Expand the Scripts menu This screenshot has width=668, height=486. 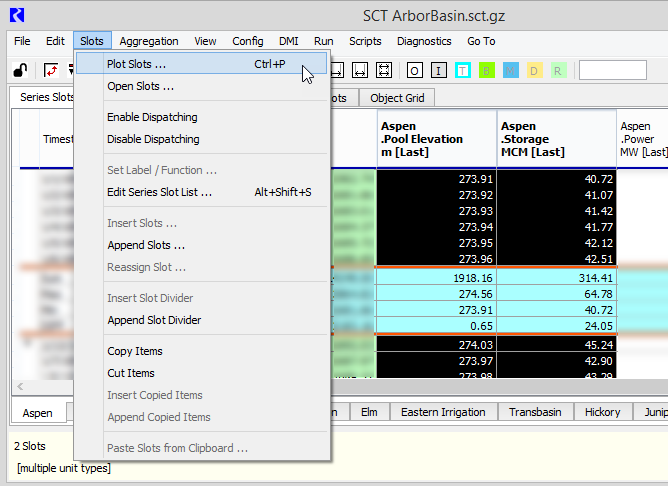click(x=365, y=41)
